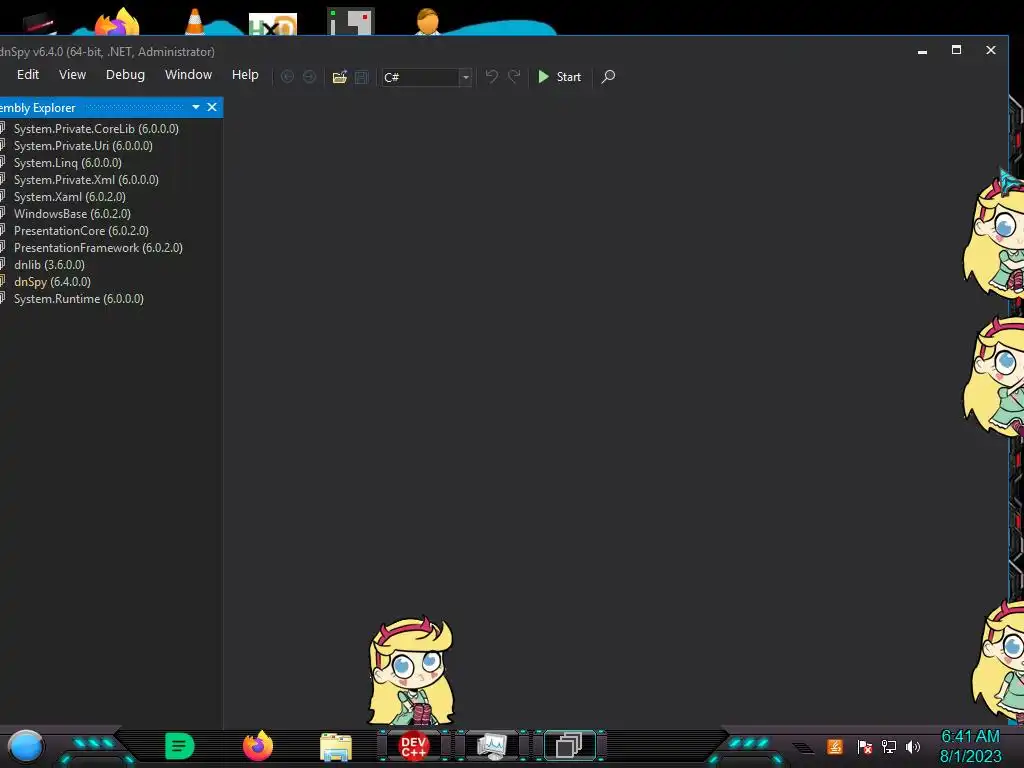Click the Open file folder icon
Image resolution: width=1024 pixels, height=768 pixels.
(340, 77)
